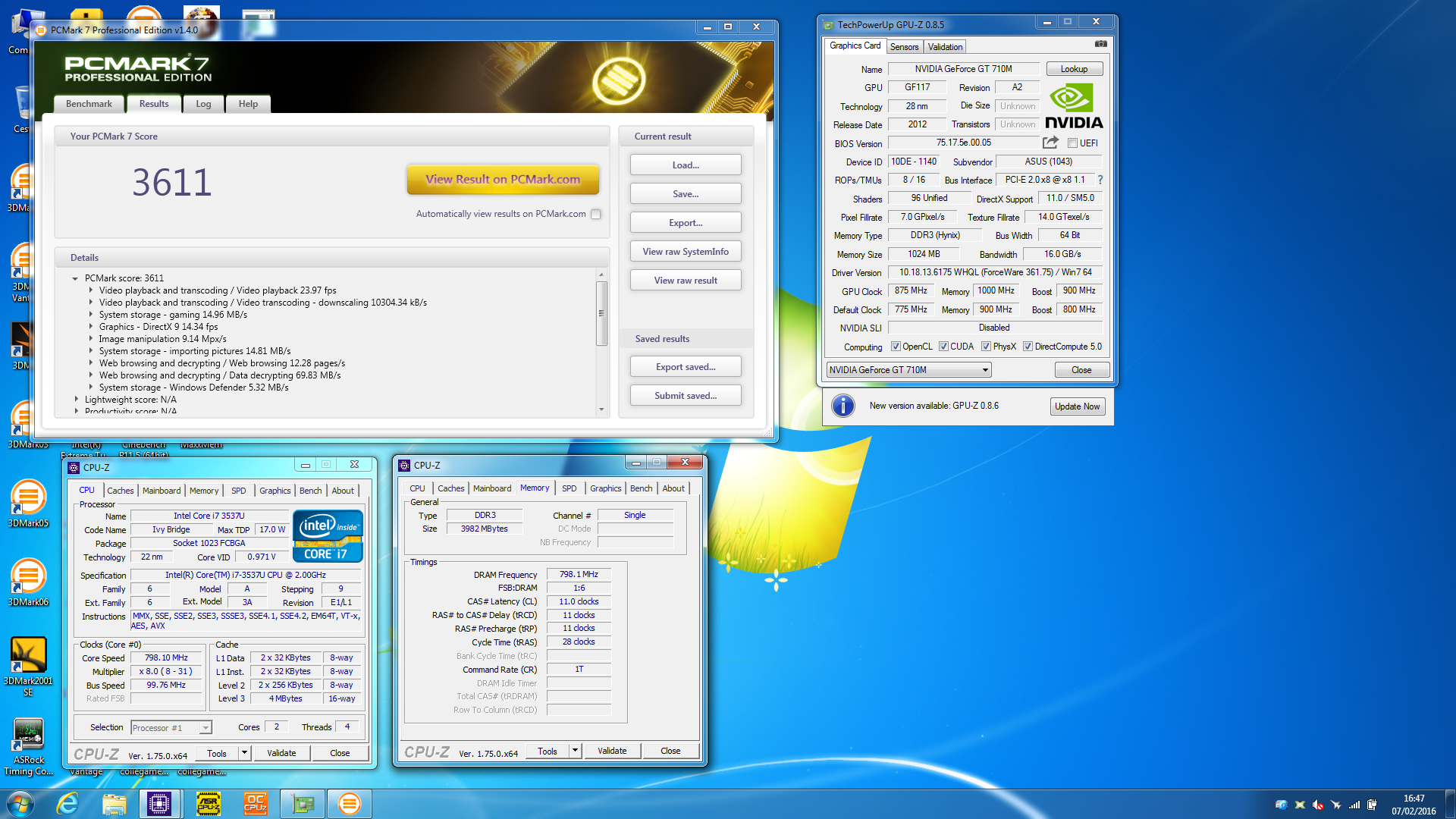
Task: Expand the Graphics - DirectX 9 row
Action: (91, 327)
